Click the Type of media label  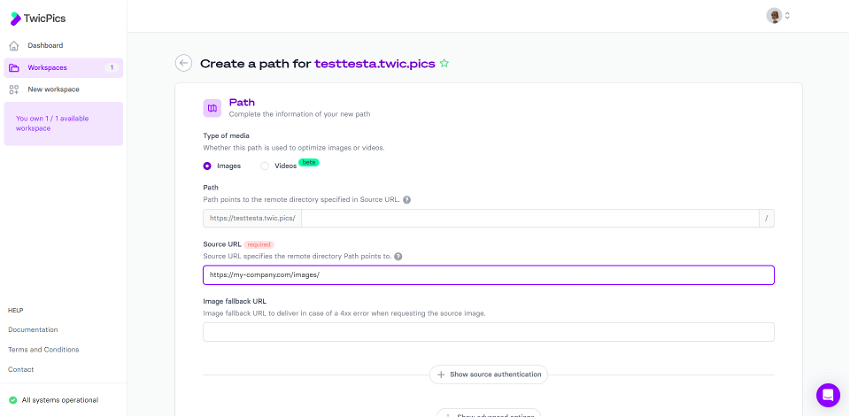pos(226,136)
